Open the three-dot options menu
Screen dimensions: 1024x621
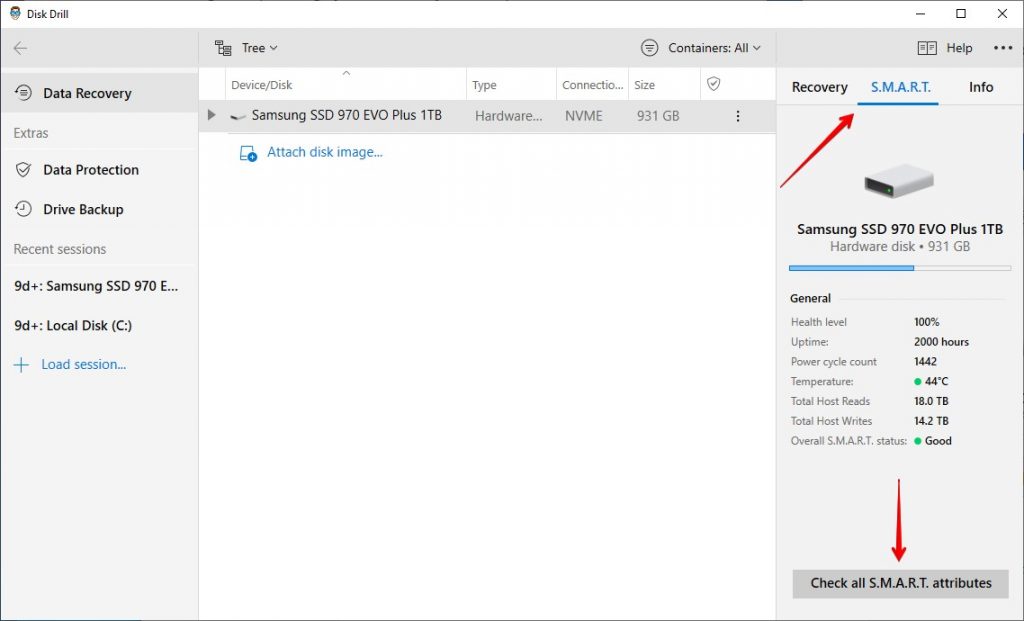coord(1002,47)
